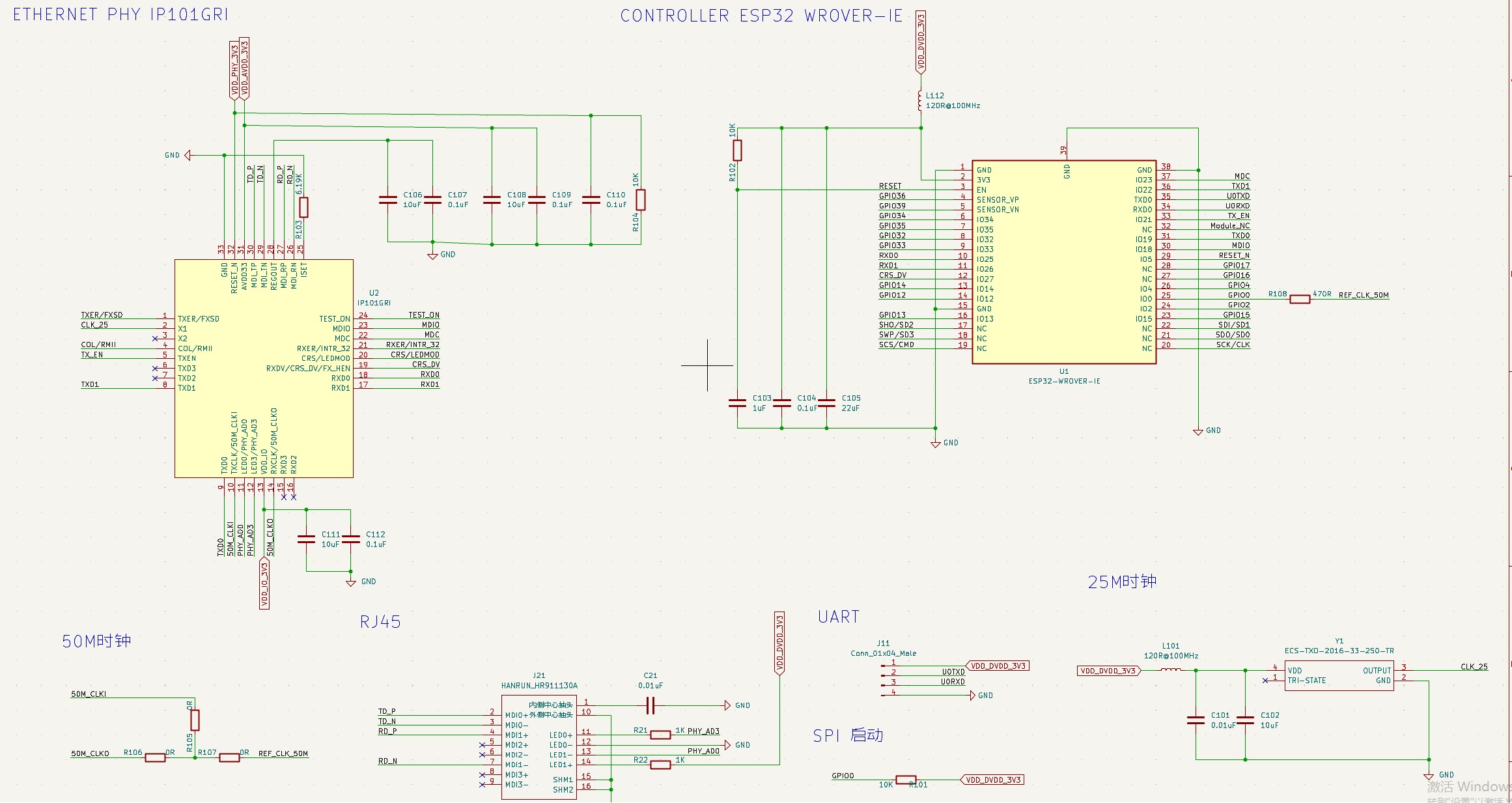The image size is (1512, 803).
Task: Select the RJ45 section title
Action: (x=380, y=622)
